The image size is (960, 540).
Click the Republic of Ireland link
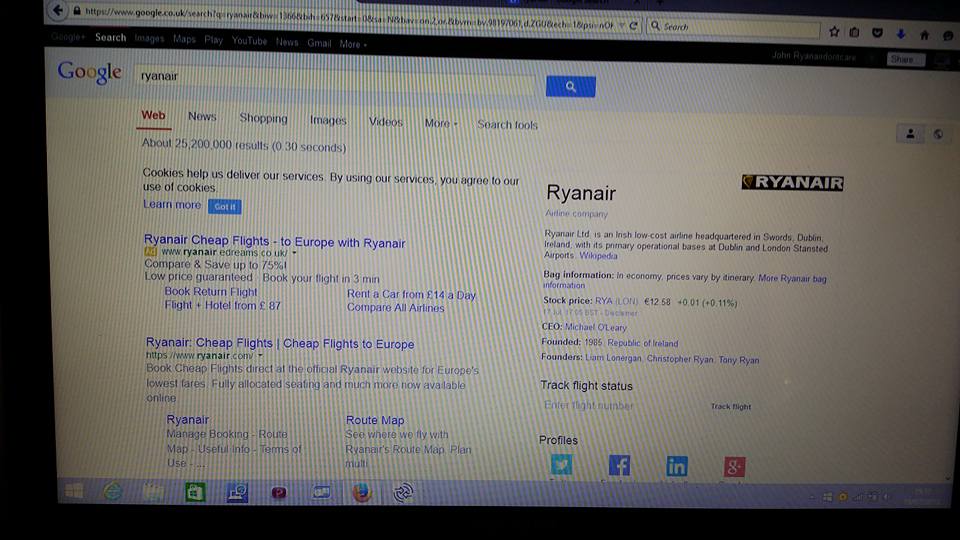pyautogui.click(x=643, y=343)
